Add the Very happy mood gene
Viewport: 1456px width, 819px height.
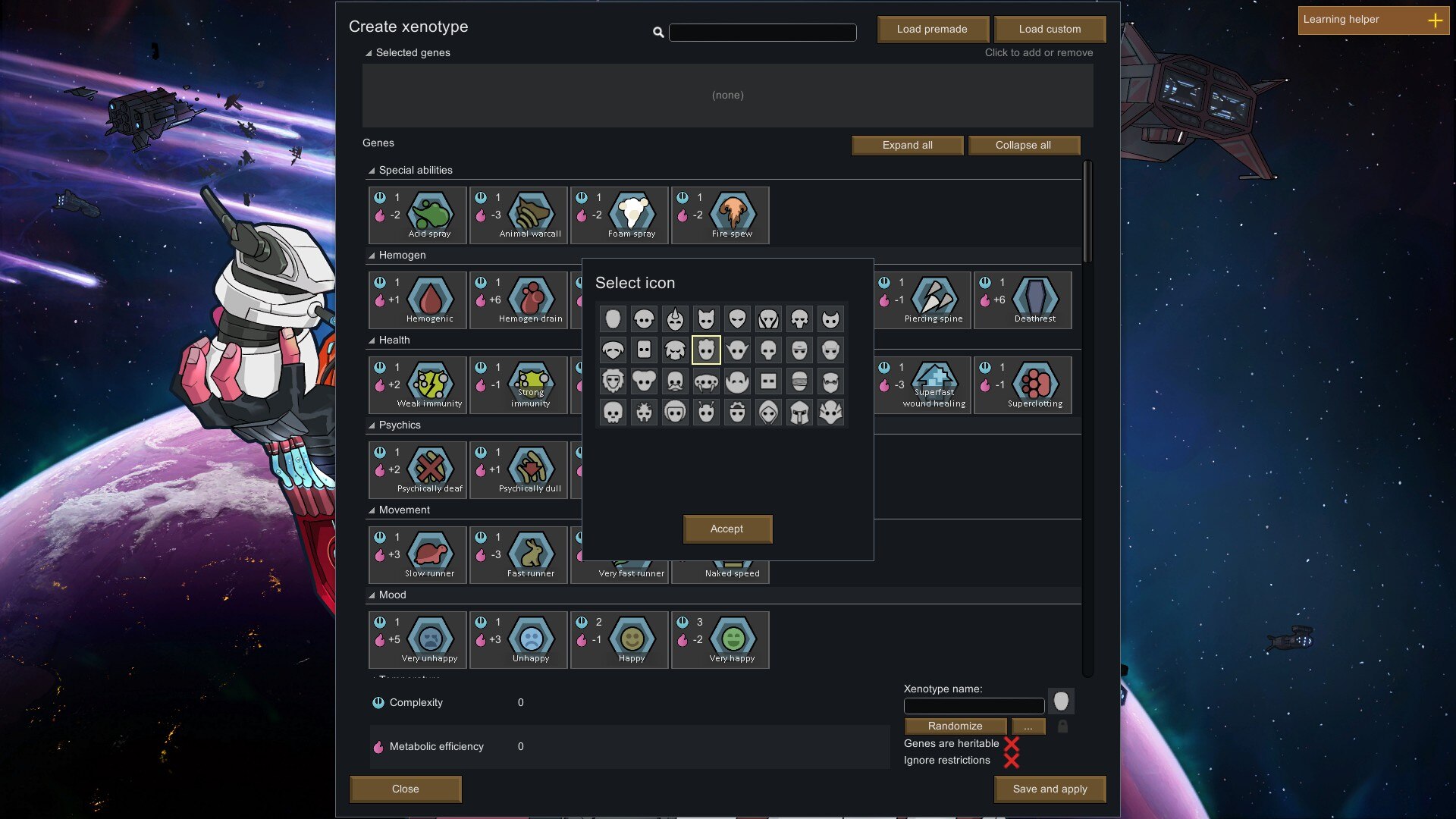click(720, 640)
